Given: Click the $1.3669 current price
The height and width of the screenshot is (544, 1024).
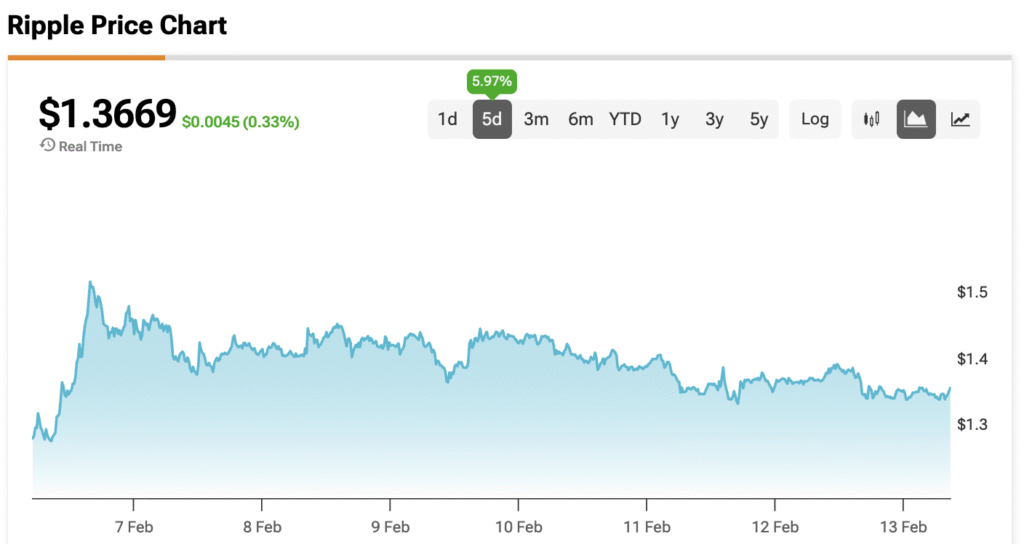Looking at the screenshot, I should [x=108, y=114].
